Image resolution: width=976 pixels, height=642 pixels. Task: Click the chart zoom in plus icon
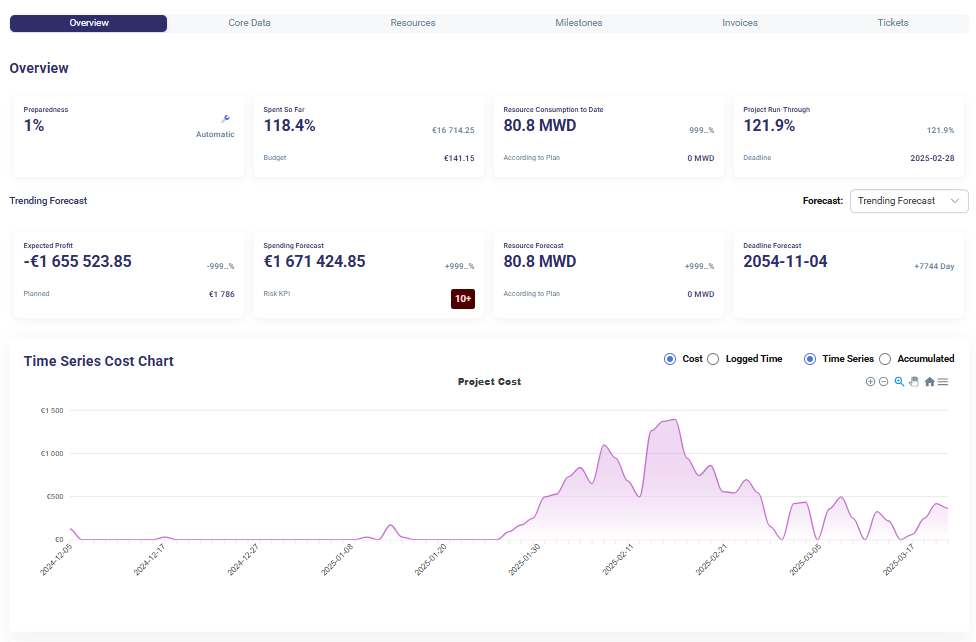click(870, 382)
